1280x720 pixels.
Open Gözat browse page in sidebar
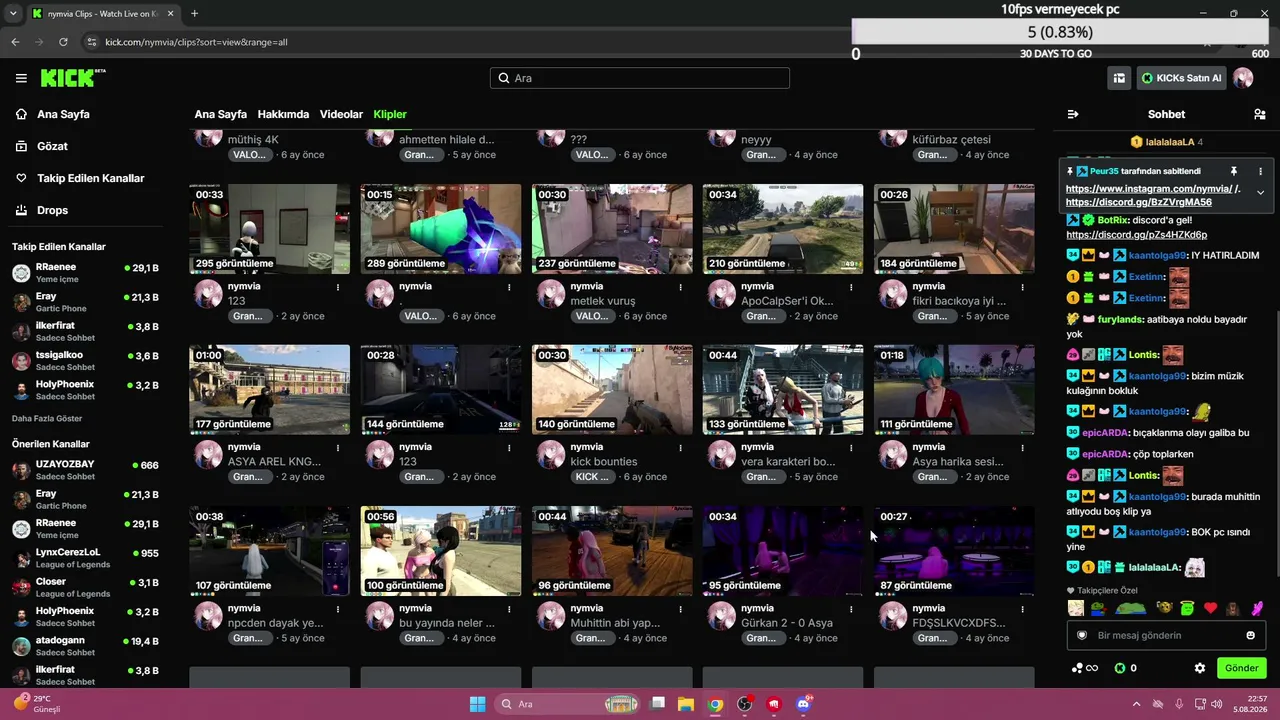(52, 146)
